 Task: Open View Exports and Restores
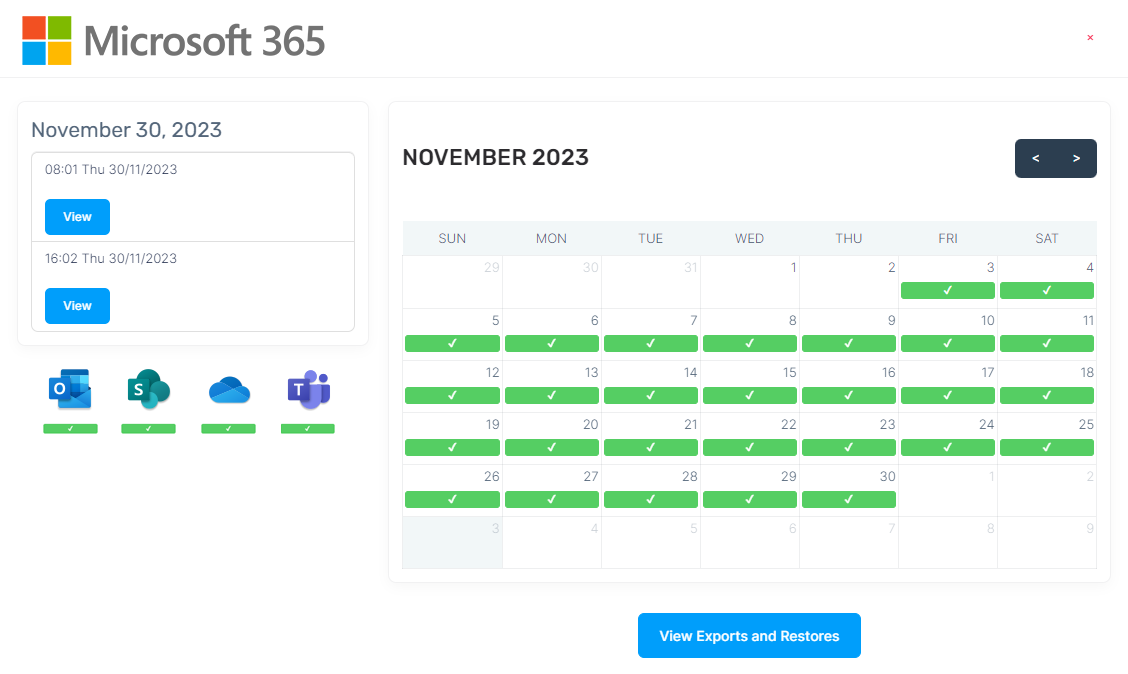749,635
